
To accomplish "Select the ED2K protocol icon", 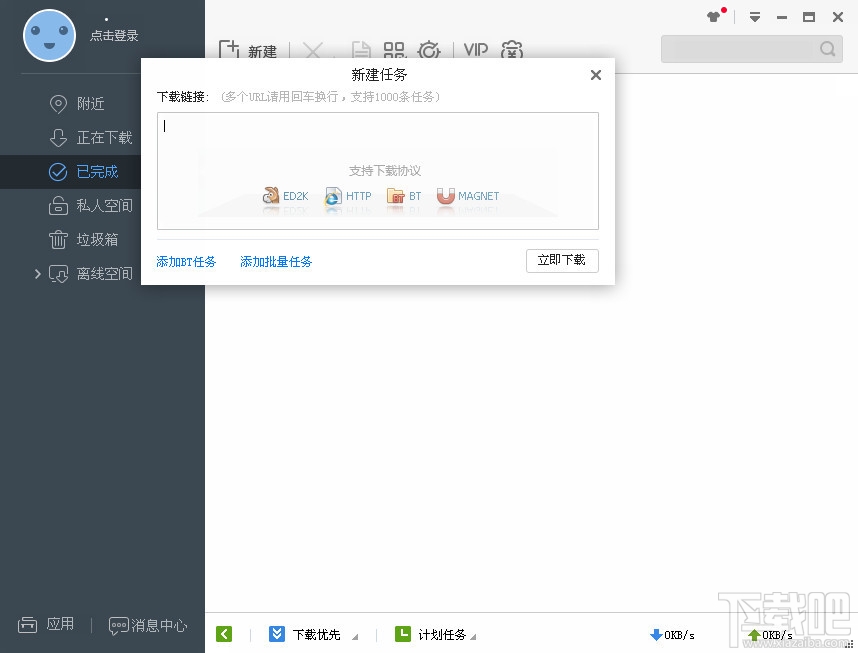I will (270, 195).
